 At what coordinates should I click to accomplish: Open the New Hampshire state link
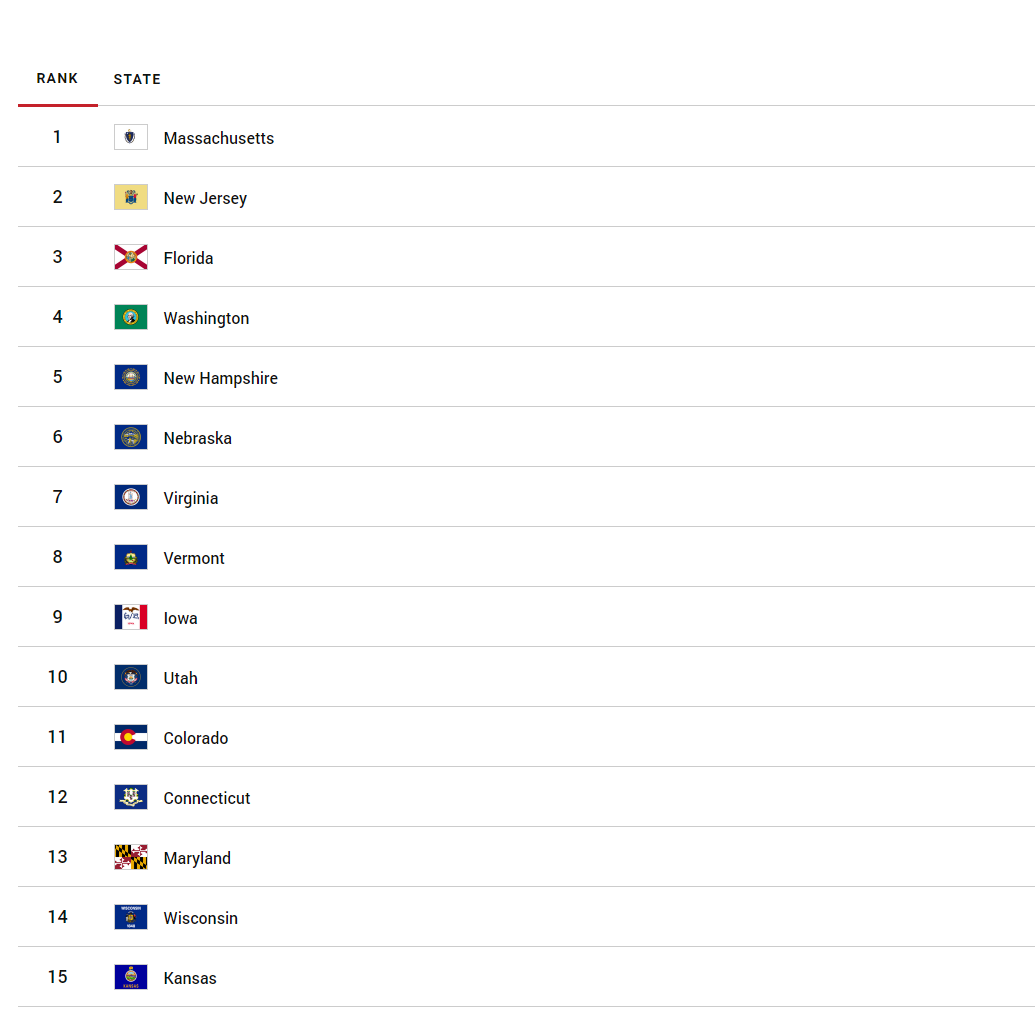(x=220, y=378)
